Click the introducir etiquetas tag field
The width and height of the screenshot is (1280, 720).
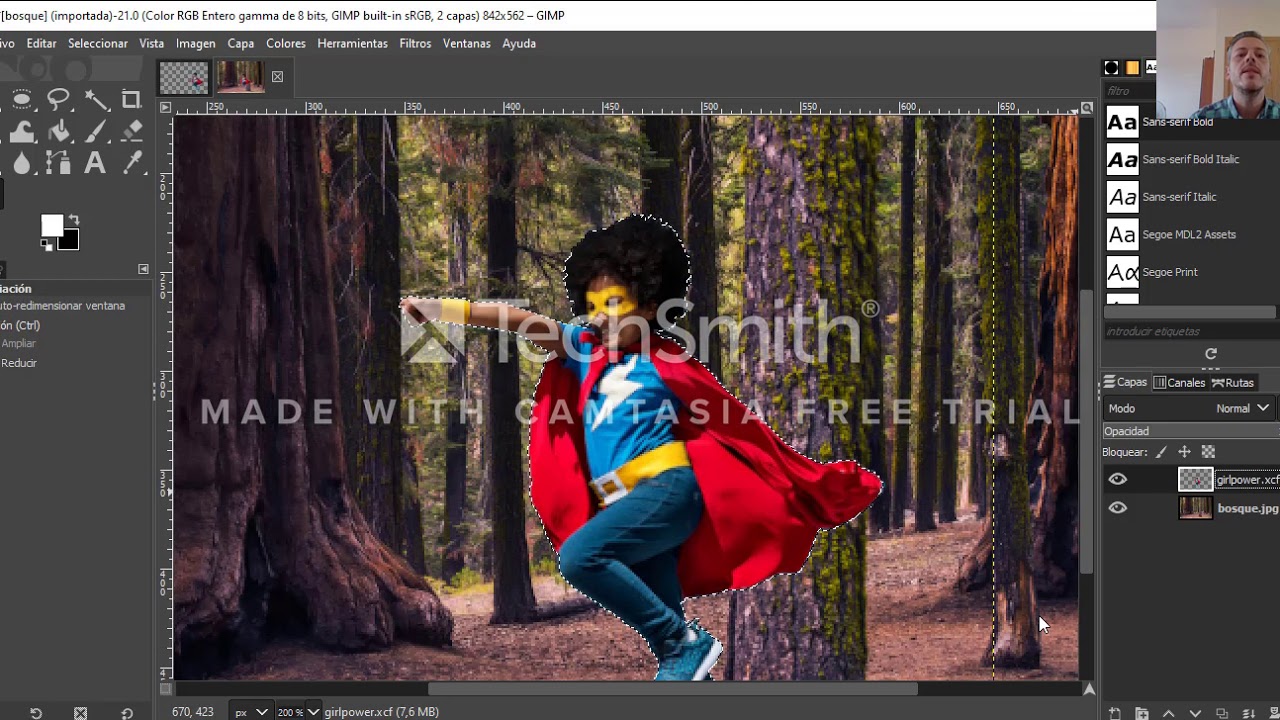point(1191,331)
